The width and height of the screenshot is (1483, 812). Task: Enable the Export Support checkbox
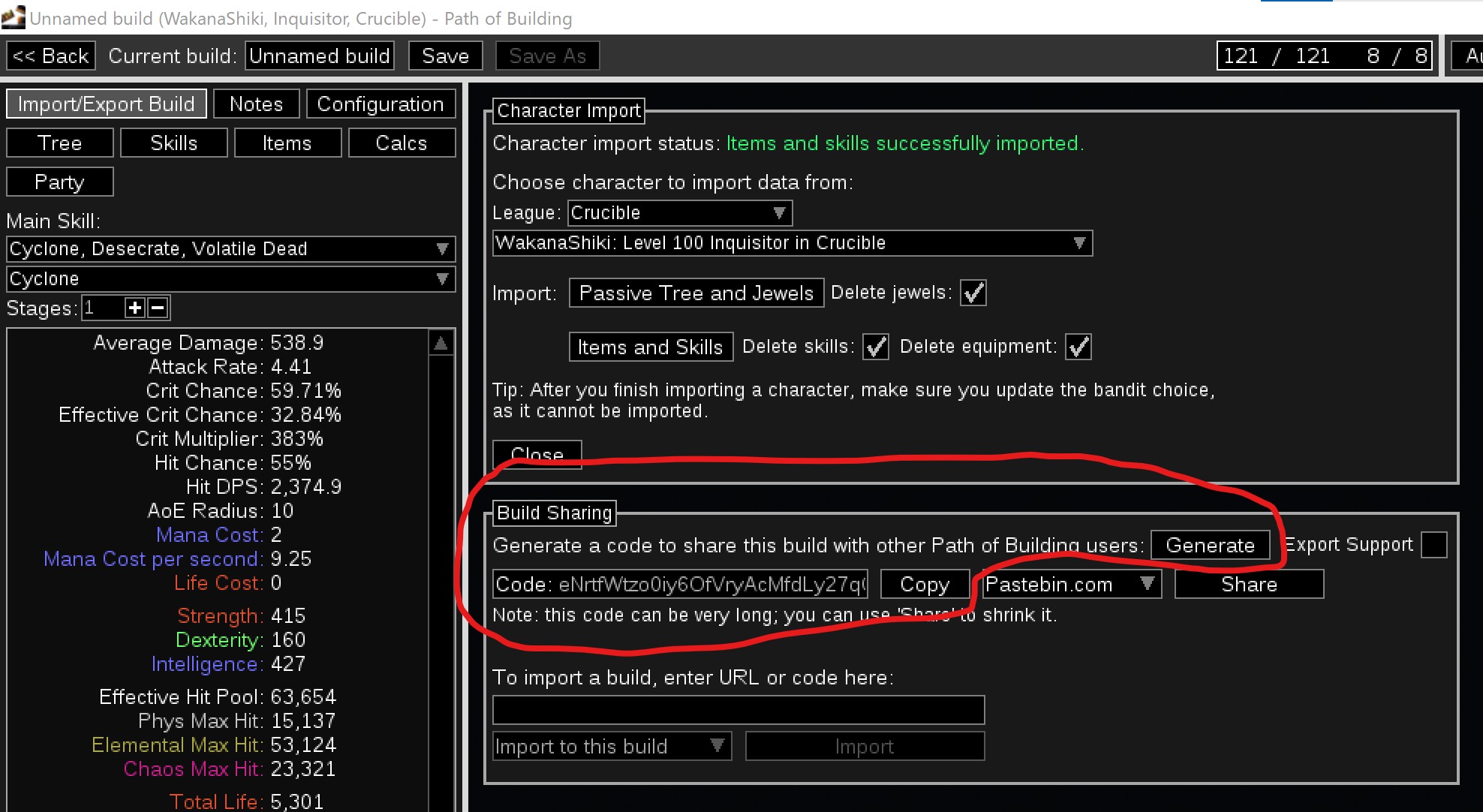tap(1433, 545)
